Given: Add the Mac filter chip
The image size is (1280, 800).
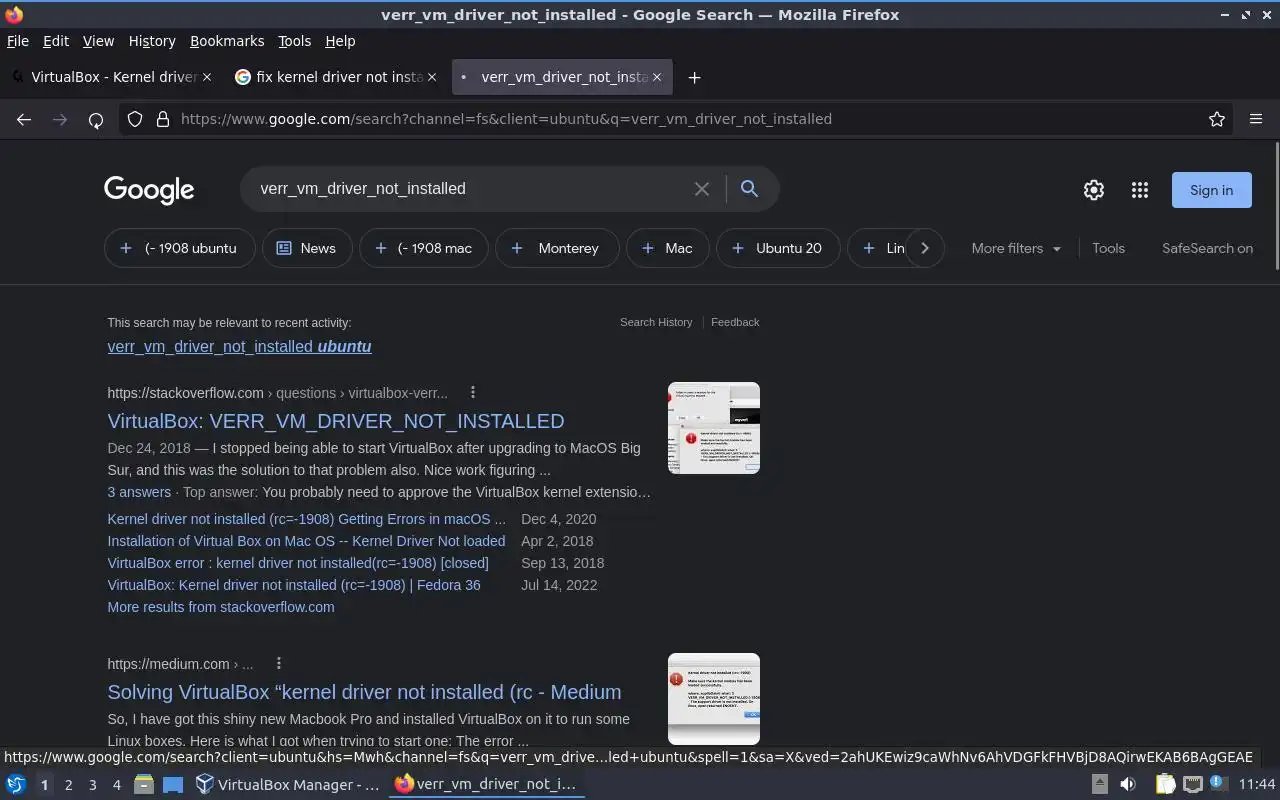Looking at the screenshot, I should (x=668, y=248).
